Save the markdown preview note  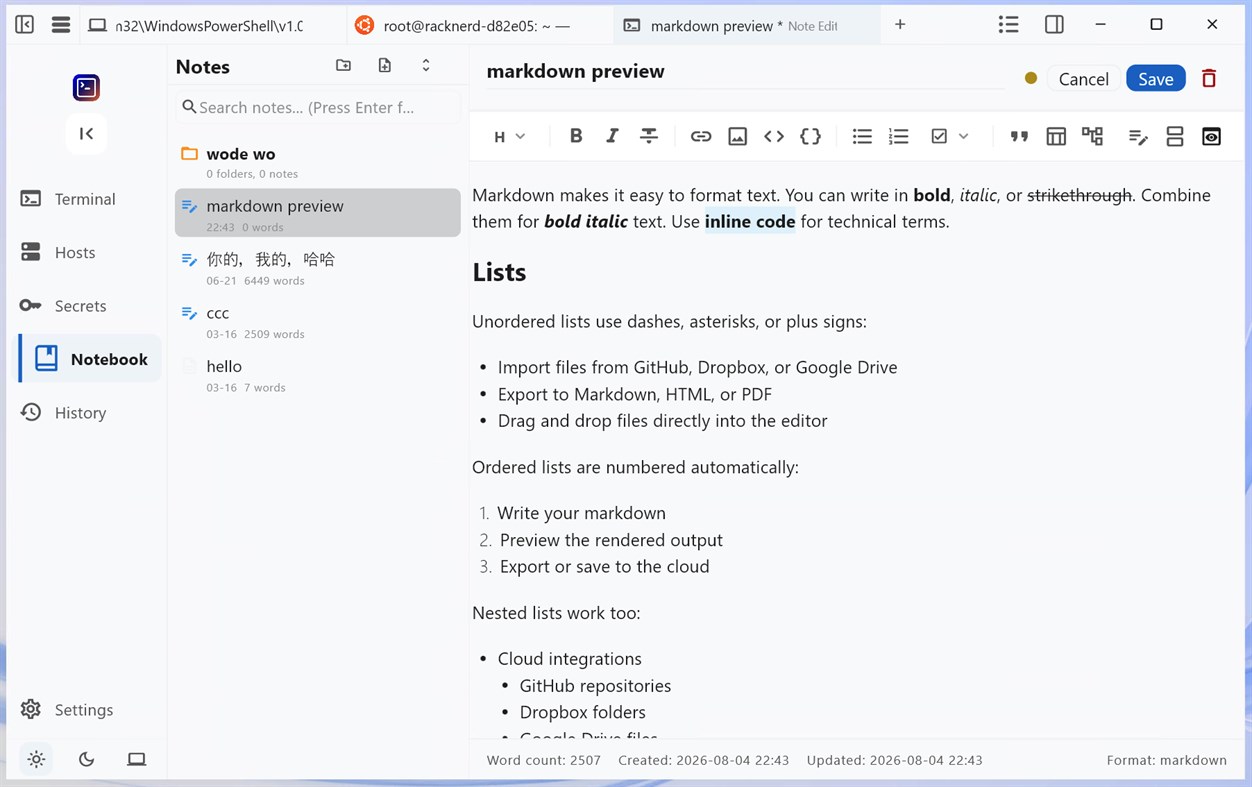(1156, 79)
